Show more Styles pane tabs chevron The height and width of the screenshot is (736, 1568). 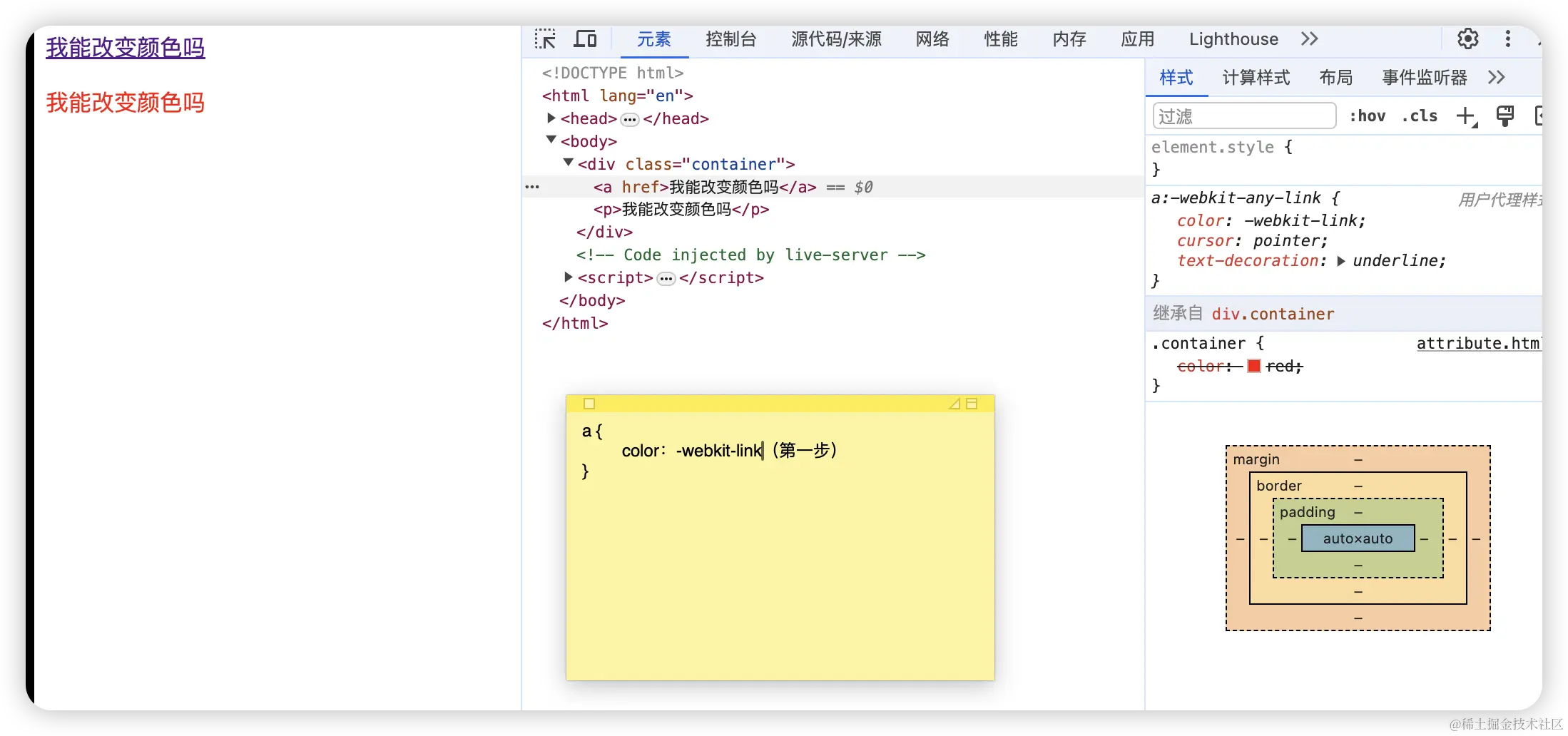[x=1497, y=78]
